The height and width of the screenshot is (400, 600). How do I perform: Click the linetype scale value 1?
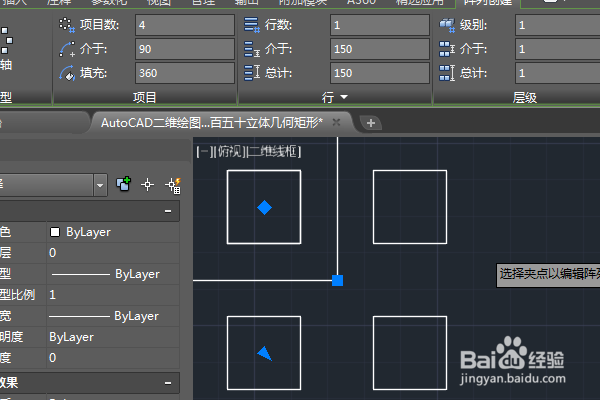click(113, 295)
